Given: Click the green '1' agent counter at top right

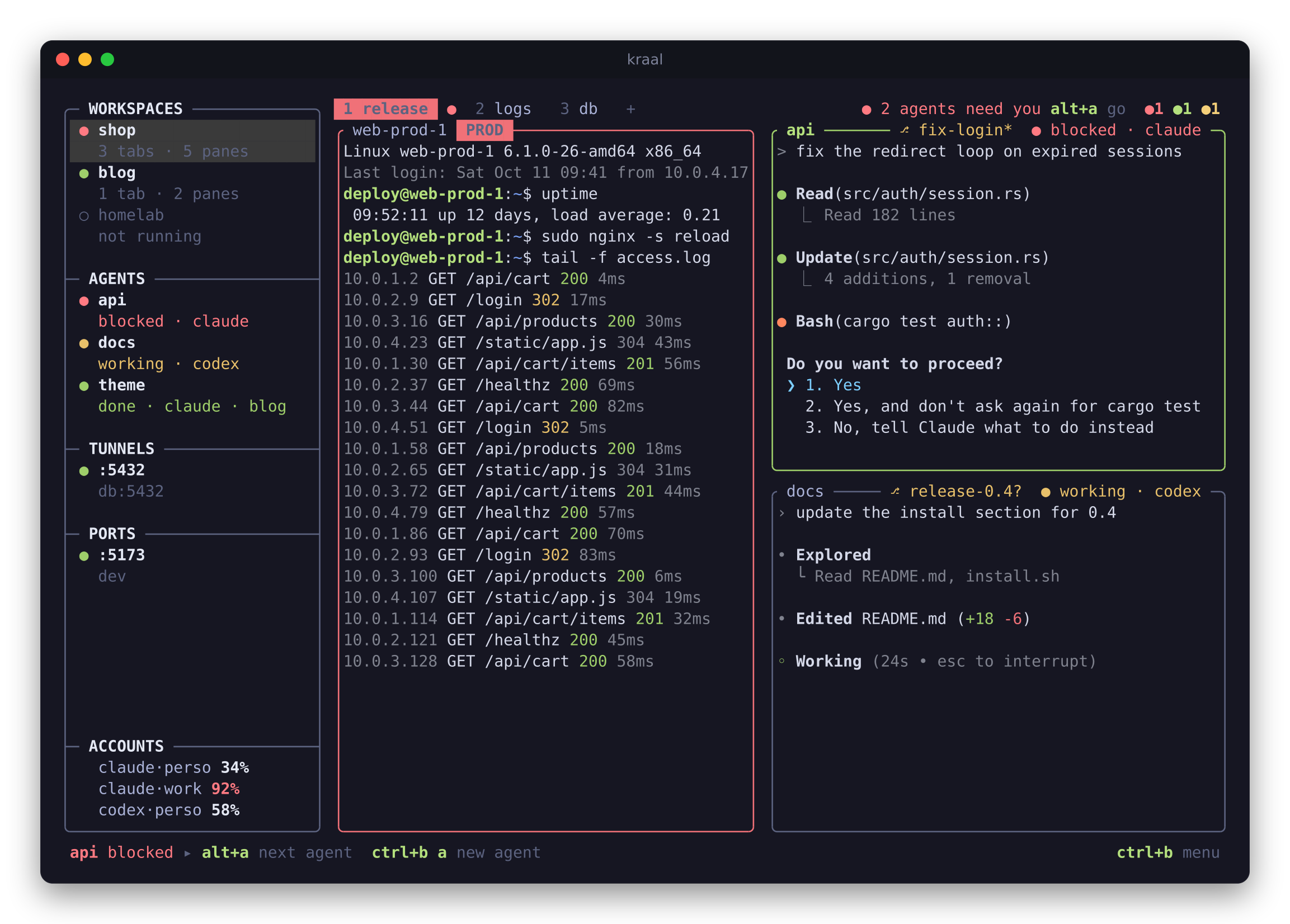Looking at the screenshot, I should (1183, 109).
